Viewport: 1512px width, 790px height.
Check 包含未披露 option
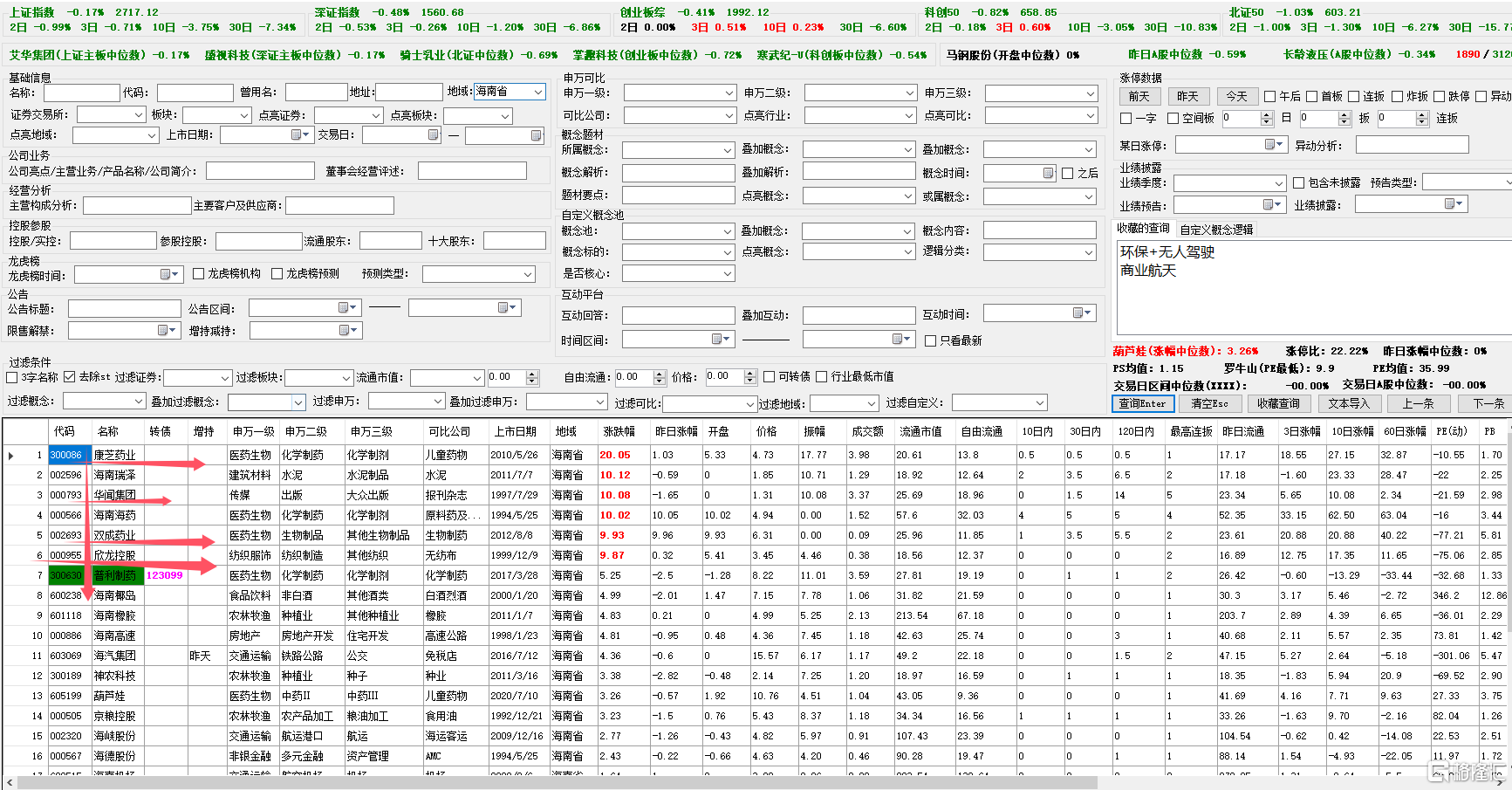(1298, 182)
